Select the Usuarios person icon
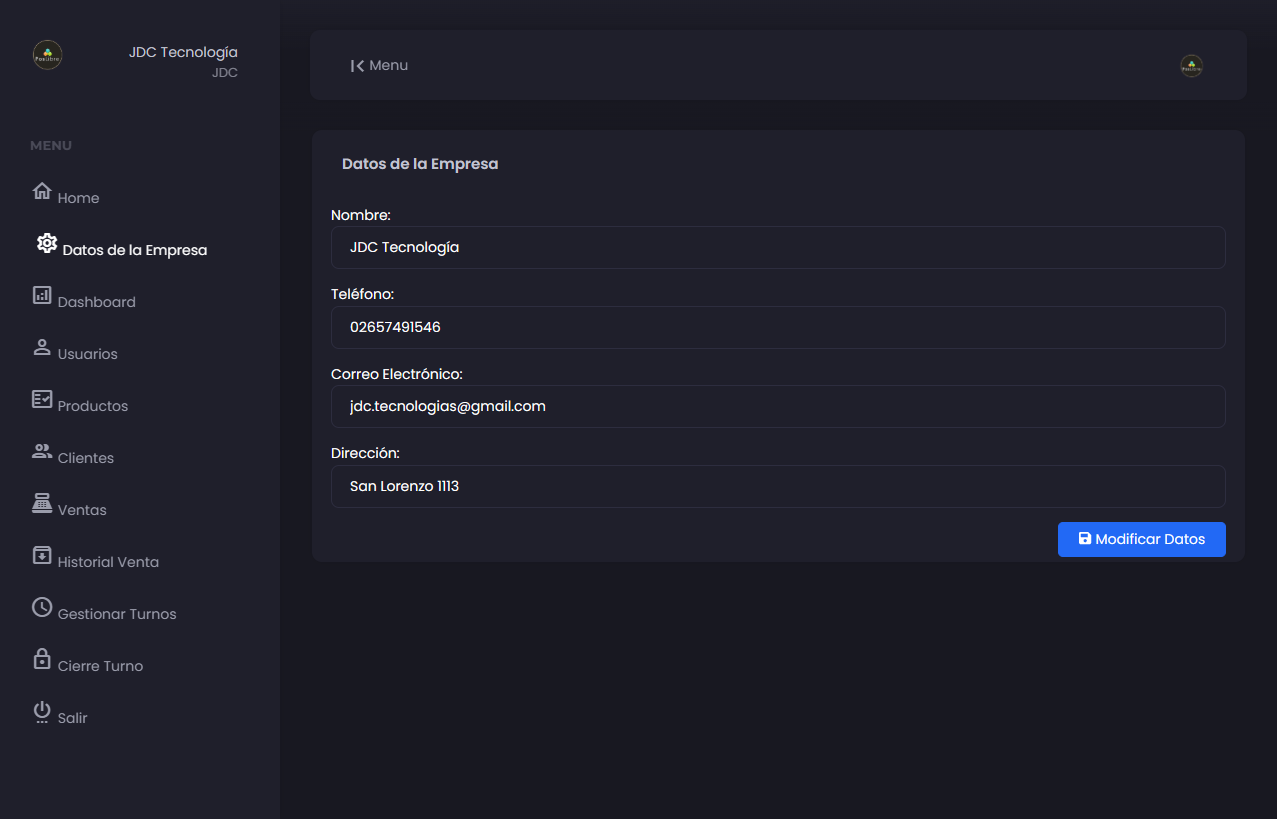The height and width of the screenshot is (819, 1277). tap(42, 347)
